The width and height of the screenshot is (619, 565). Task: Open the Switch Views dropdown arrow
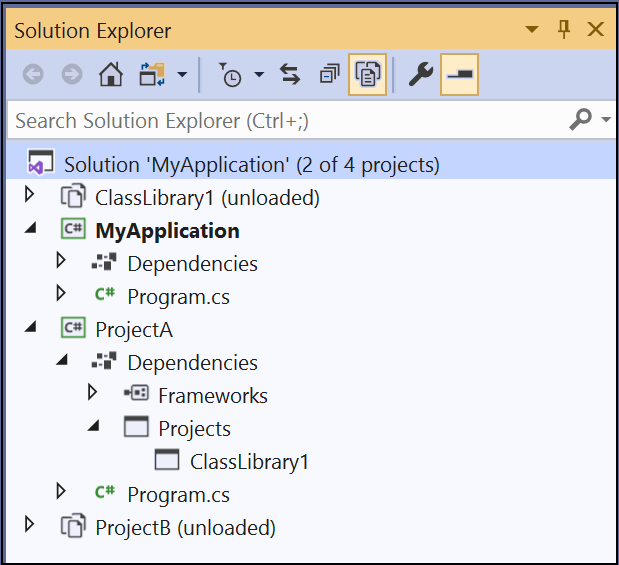click(182, 74)
